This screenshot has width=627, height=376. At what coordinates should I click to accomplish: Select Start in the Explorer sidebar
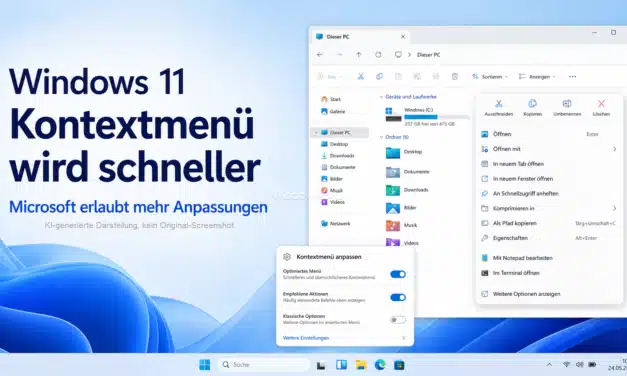331,99
